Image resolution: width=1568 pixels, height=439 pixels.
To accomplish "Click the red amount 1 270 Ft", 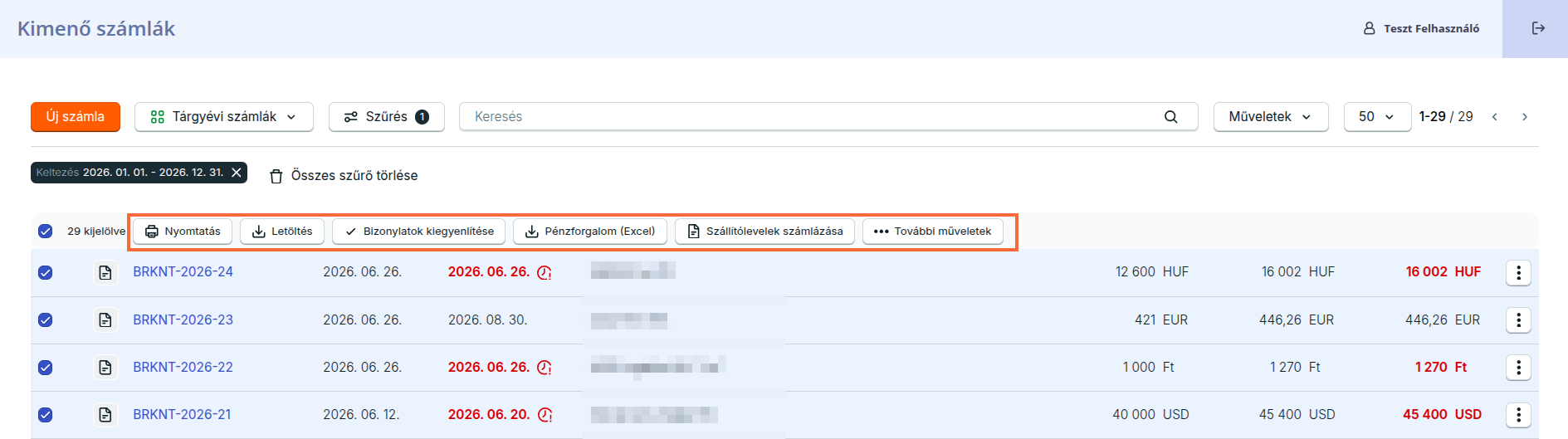I will click(x=1441, y=368).
